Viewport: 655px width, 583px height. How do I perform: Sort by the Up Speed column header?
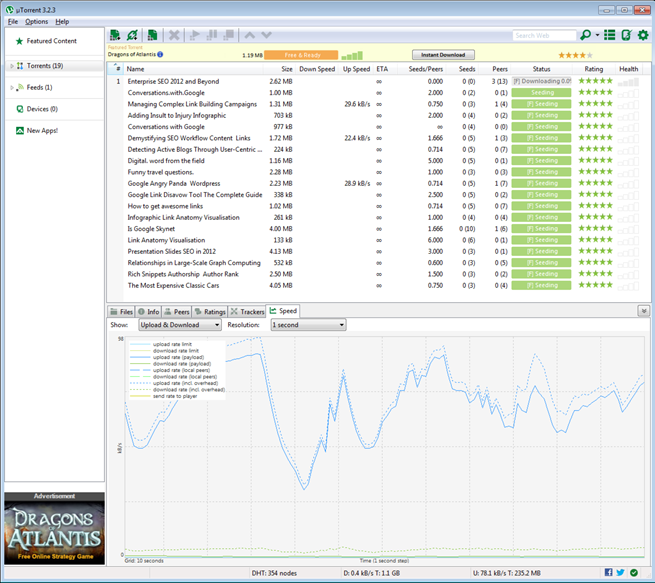[x=356, y=69]
